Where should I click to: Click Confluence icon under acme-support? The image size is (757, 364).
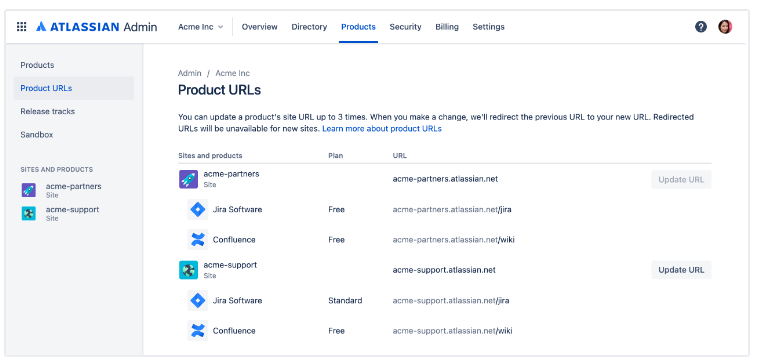[197, 331]
